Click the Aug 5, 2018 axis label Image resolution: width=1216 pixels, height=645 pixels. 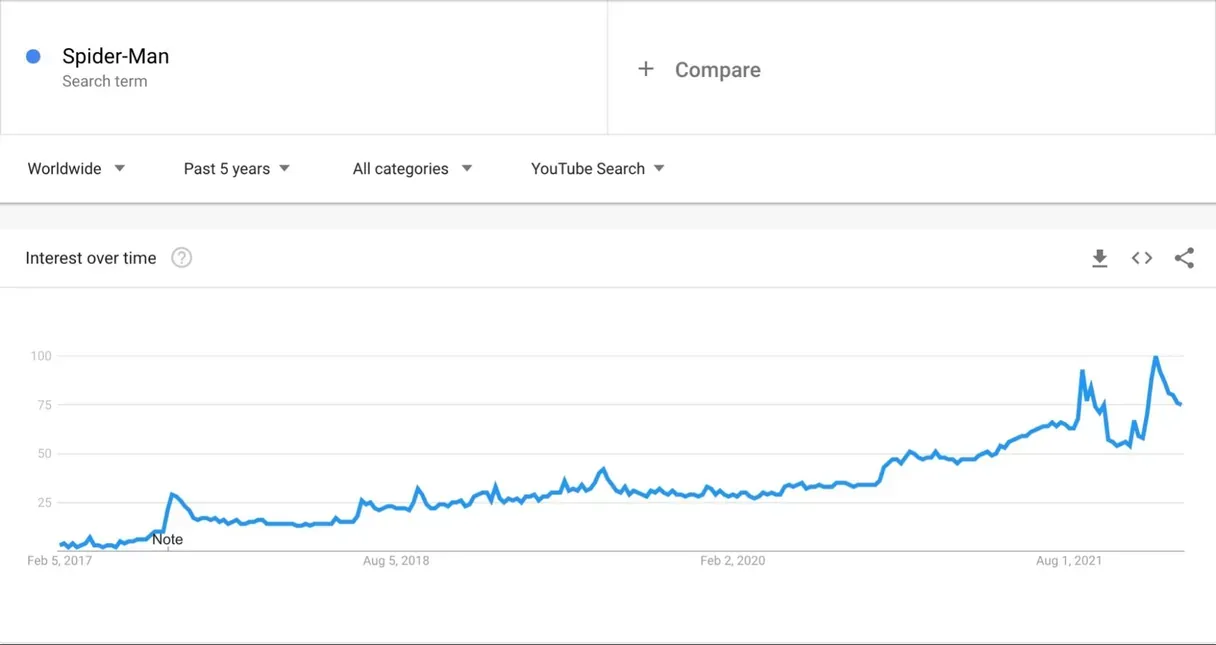[x=396, y=561]
